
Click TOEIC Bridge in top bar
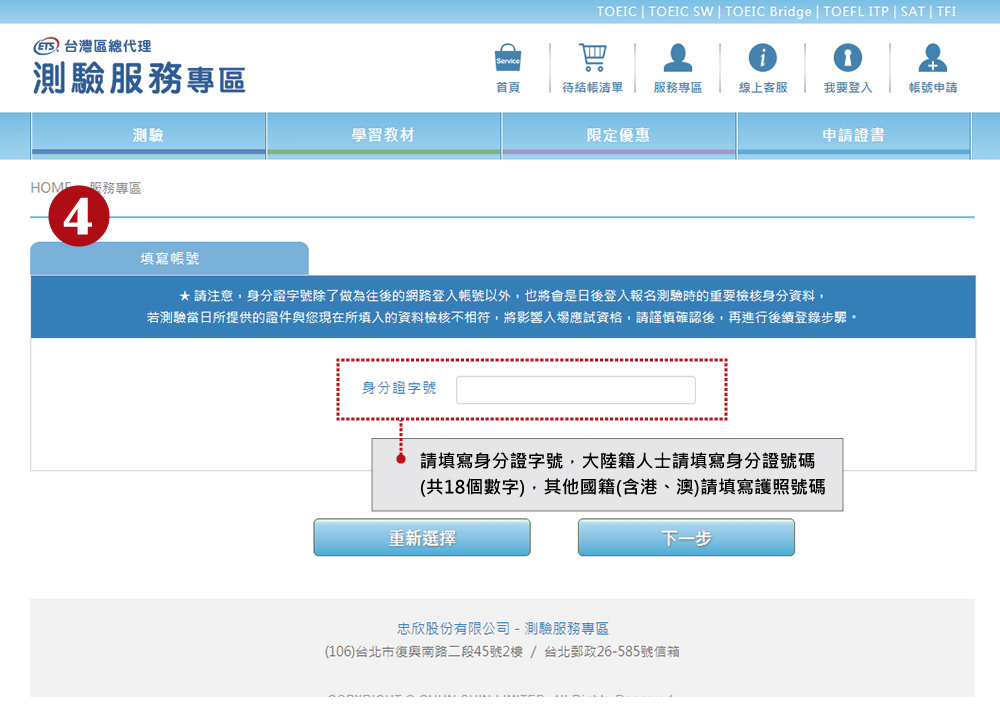point(770,12)
